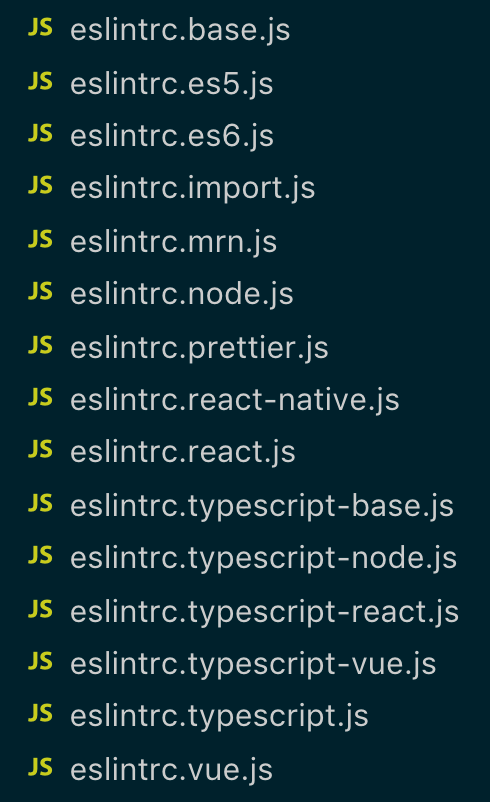Click the JS icon beside eslintrc.typescript-base.js
Image resolution: width=490 pixels, height=802 pixels.
[40, 503]
